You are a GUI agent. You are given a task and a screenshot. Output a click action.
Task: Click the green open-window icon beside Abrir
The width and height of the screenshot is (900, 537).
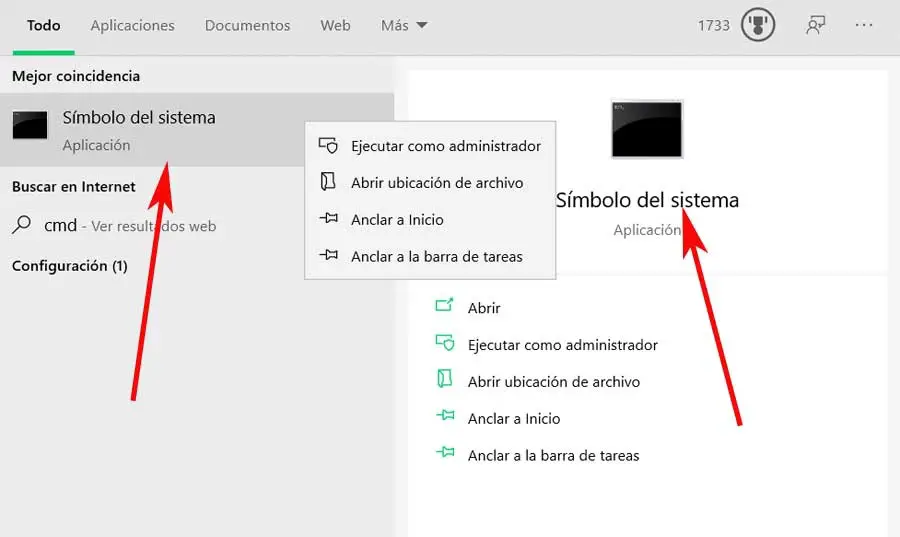click(x=444, y=305)
